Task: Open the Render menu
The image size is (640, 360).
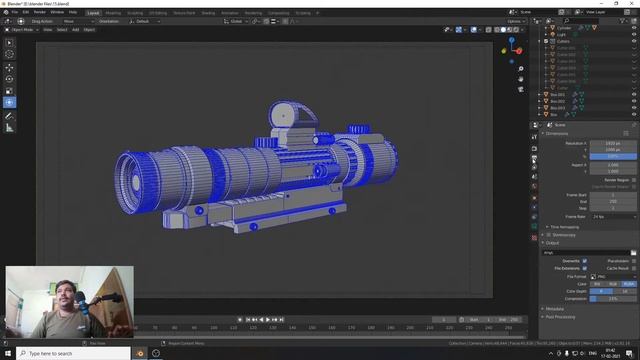Action: point(40,12)
